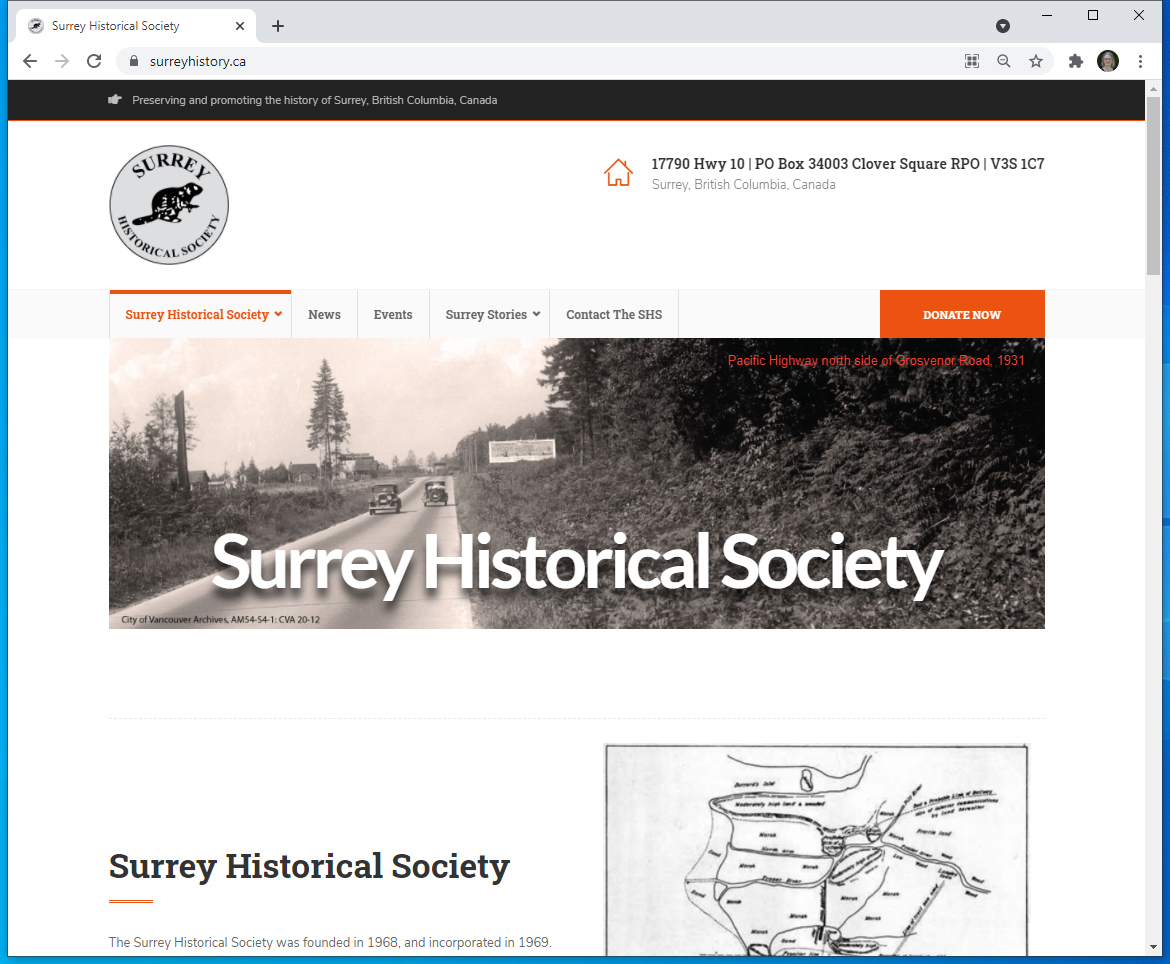This screenshot has height=964, width=1170.
Task: Open Contact The SHS link
Action: coord(614,314)
